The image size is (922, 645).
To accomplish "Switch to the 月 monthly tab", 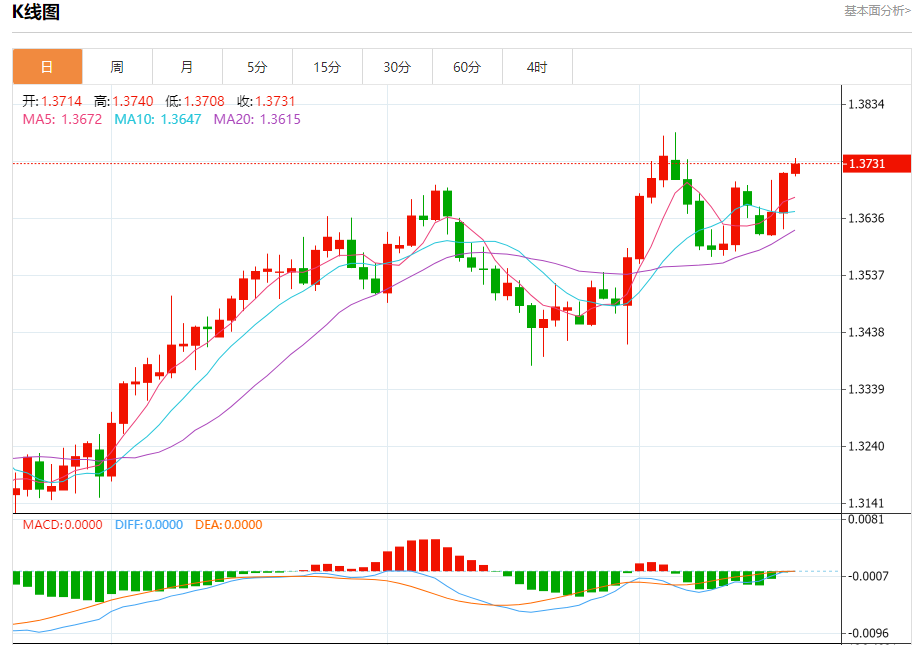I will tap(188, 67).
